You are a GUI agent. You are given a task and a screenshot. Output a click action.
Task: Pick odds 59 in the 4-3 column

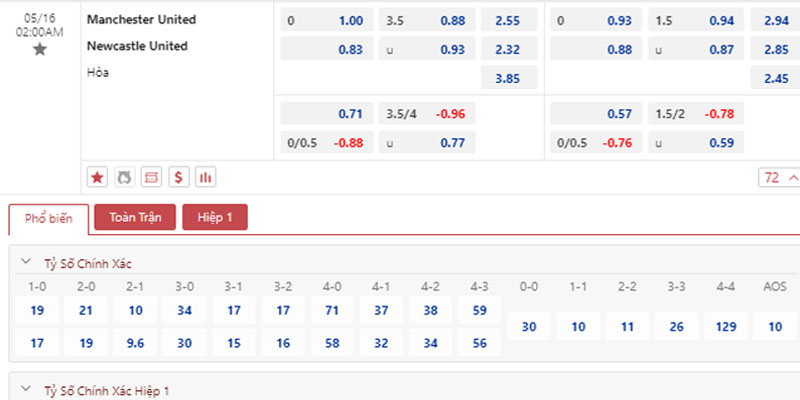(480, 310)
